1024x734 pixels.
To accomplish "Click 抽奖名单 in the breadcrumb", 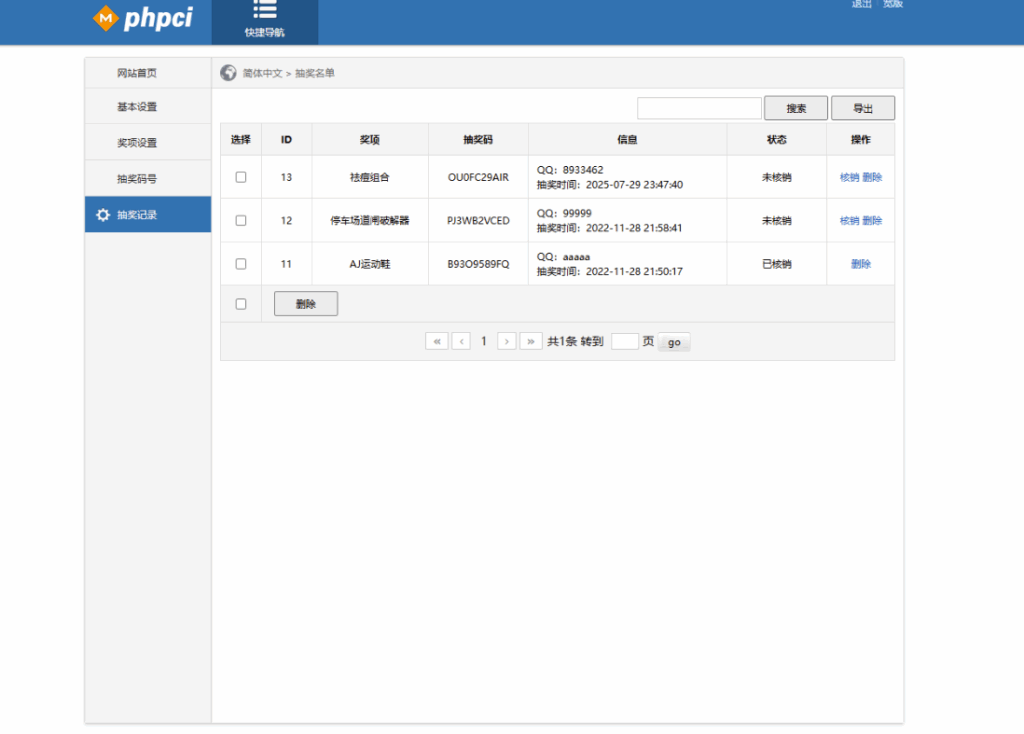I will [315, 73].
